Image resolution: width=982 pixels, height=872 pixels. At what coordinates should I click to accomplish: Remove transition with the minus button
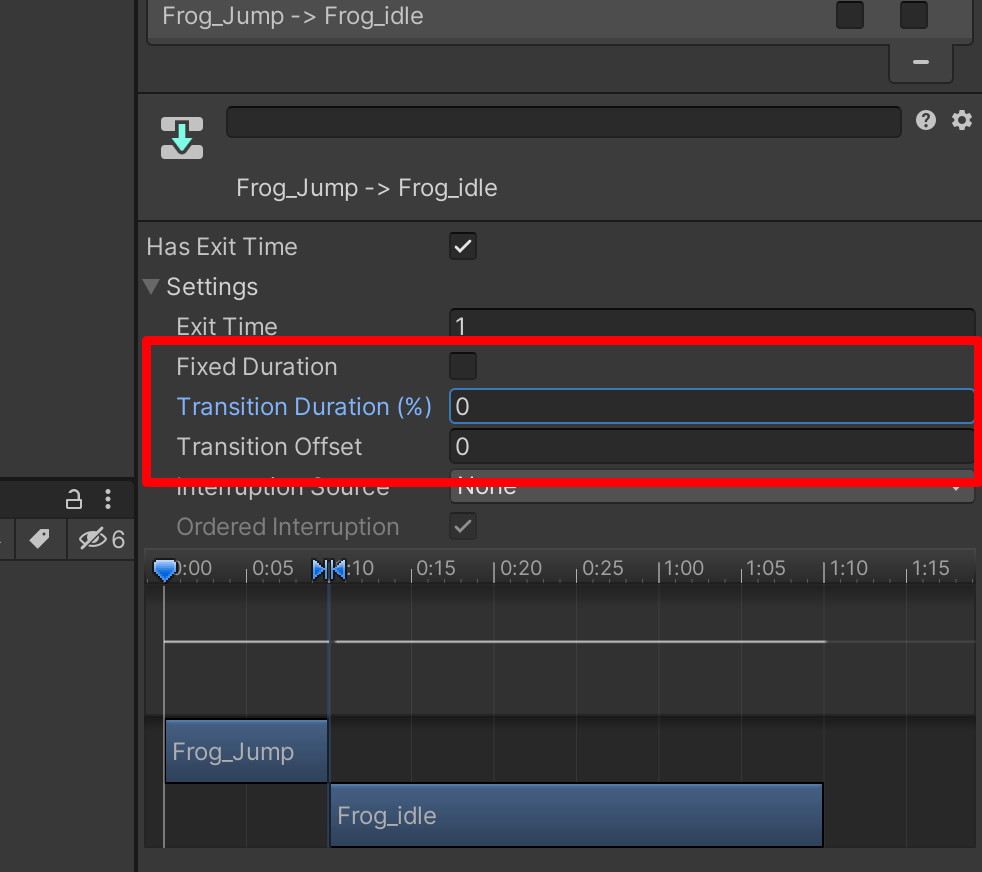(921, 62)
